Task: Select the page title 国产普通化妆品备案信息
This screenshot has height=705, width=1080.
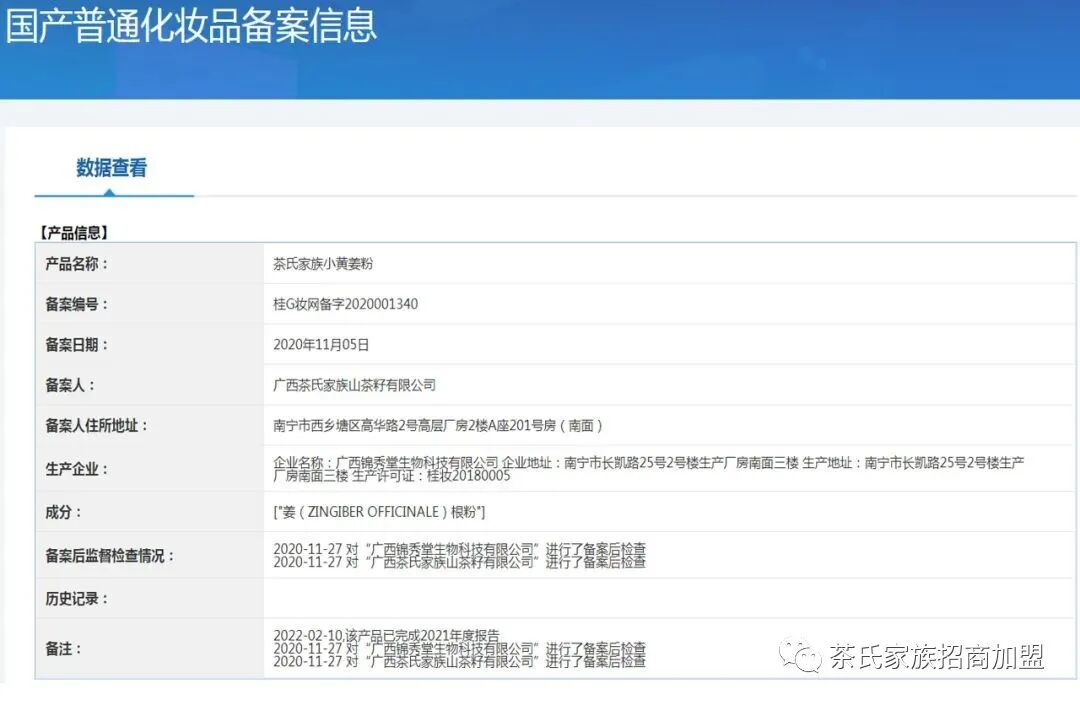Action: click(191, 25)
